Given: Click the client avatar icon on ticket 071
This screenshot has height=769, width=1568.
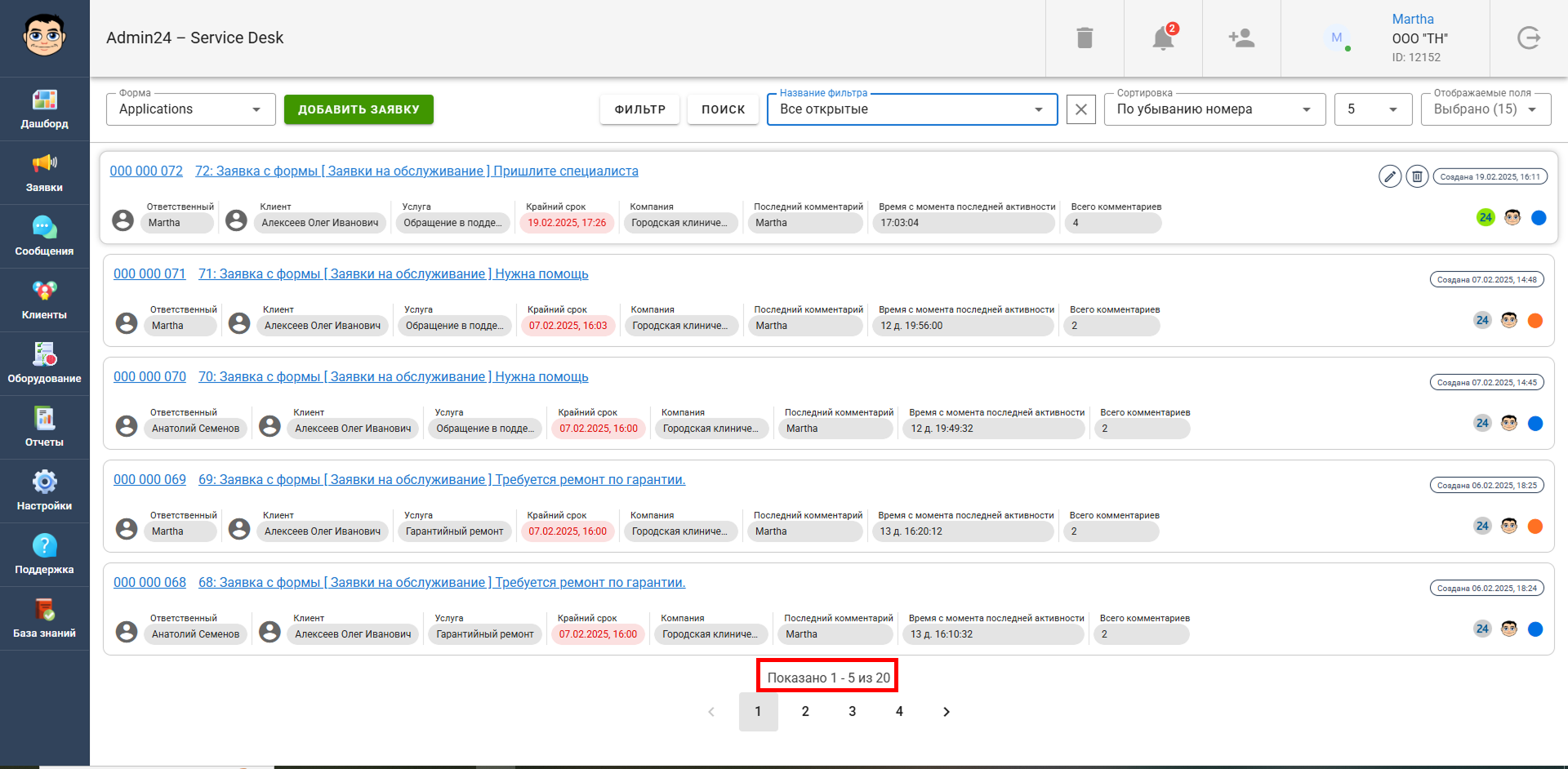Looking at the screenshot, I should coord(239,323).
